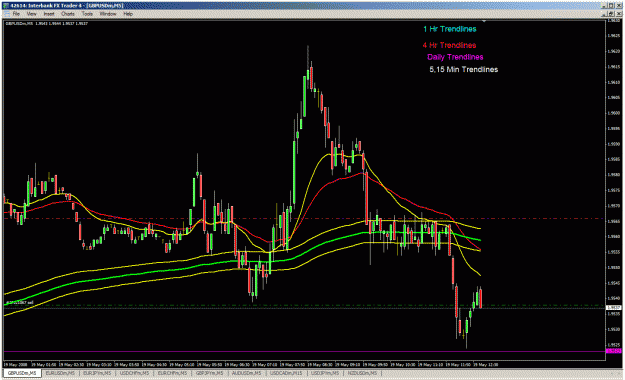Switch to the EURJPYm,M5 chart tab
The height and width of the screenshot is (380, 625).
[96, 373]
